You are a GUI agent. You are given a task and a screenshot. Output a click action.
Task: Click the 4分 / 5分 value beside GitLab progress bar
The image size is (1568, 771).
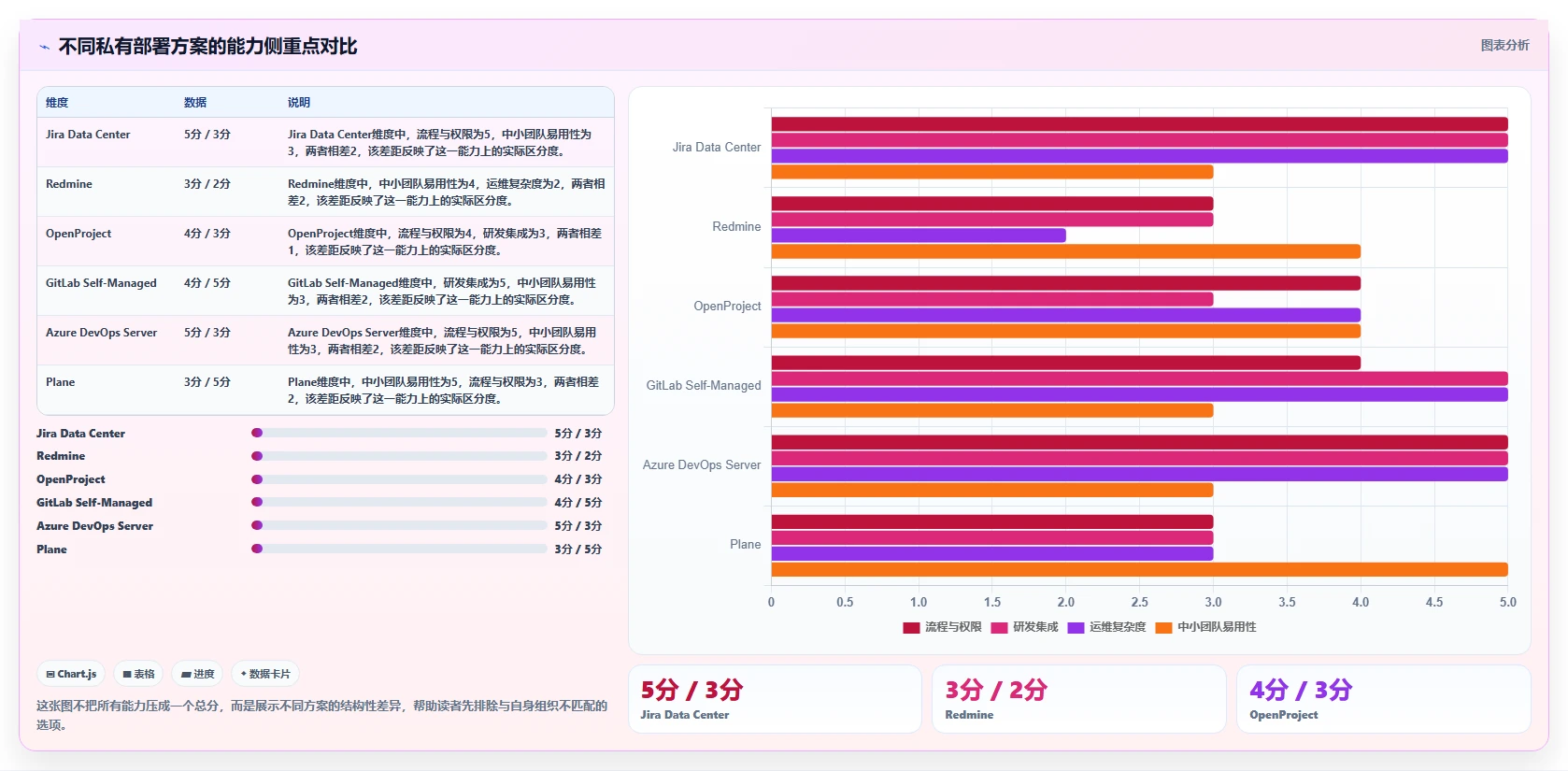[578, 503]
